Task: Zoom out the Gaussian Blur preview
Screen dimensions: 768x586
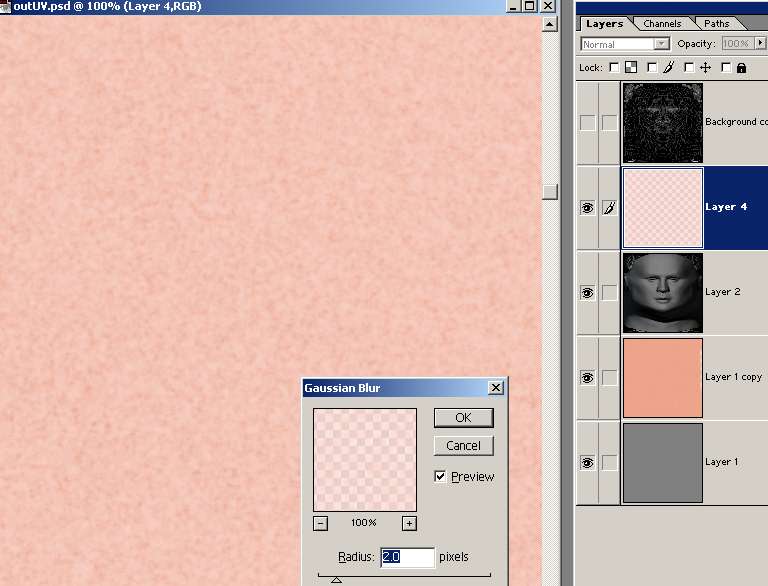Action: point(320,523)
